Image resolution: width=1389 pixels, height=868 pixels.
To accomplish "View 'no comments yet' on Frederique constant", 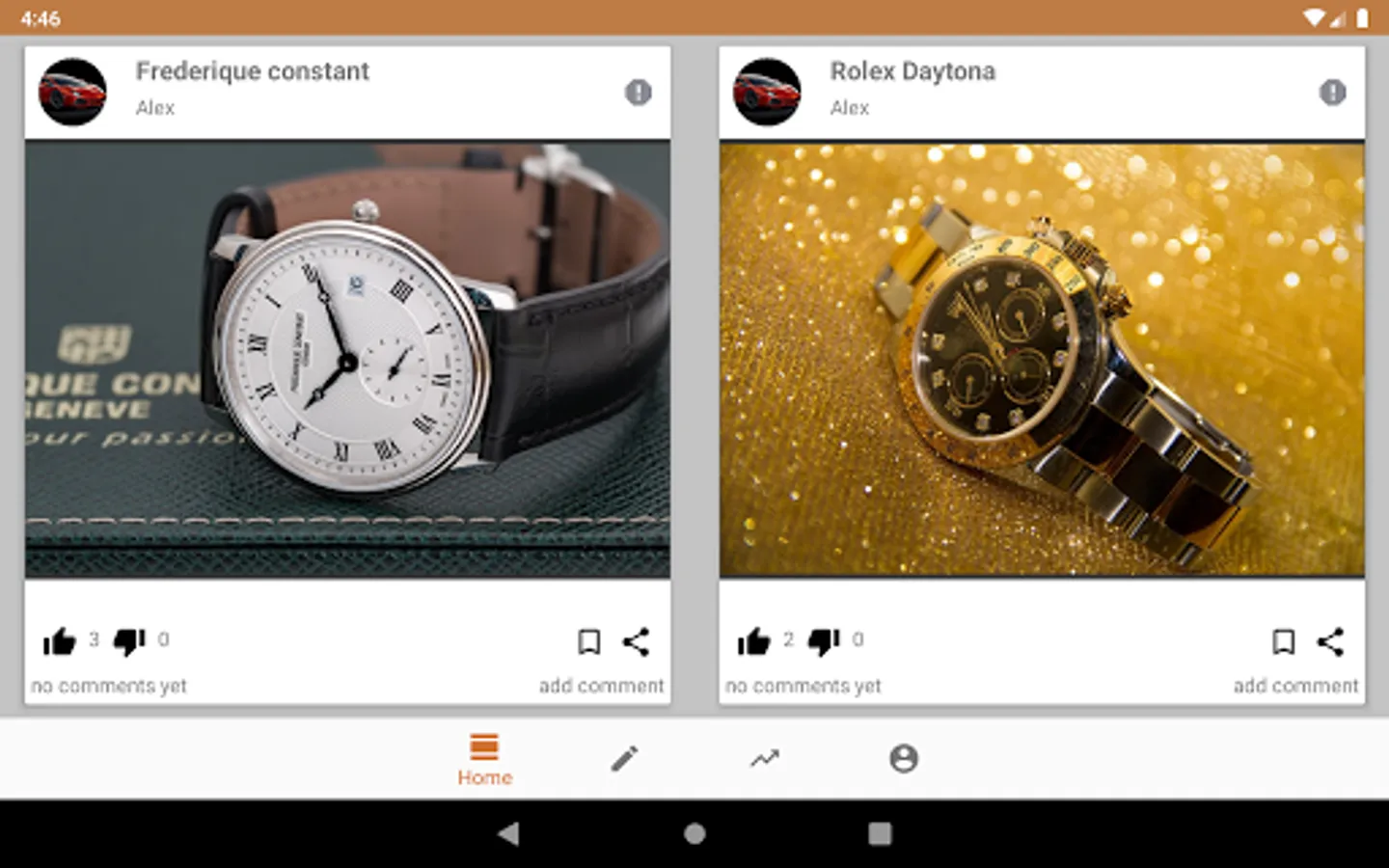I will 109,686.
